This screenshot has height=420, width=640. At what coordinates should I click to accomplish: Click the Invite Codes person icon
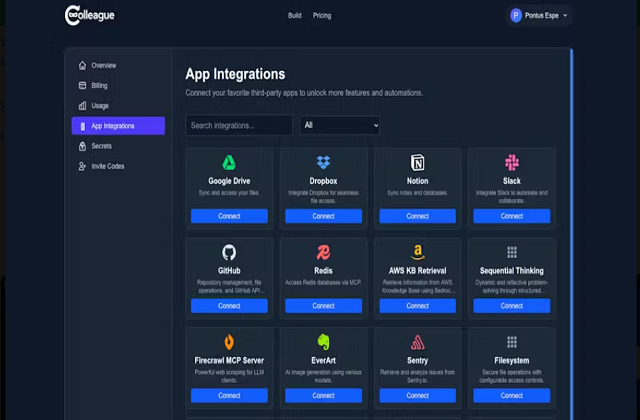pos(82,166)
